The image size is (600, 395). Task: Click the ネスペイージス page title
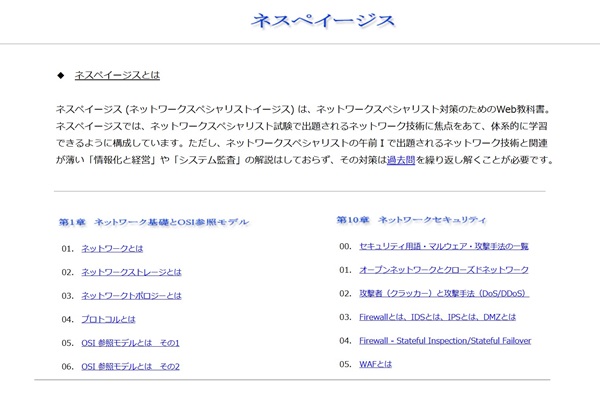coord(323,20)
